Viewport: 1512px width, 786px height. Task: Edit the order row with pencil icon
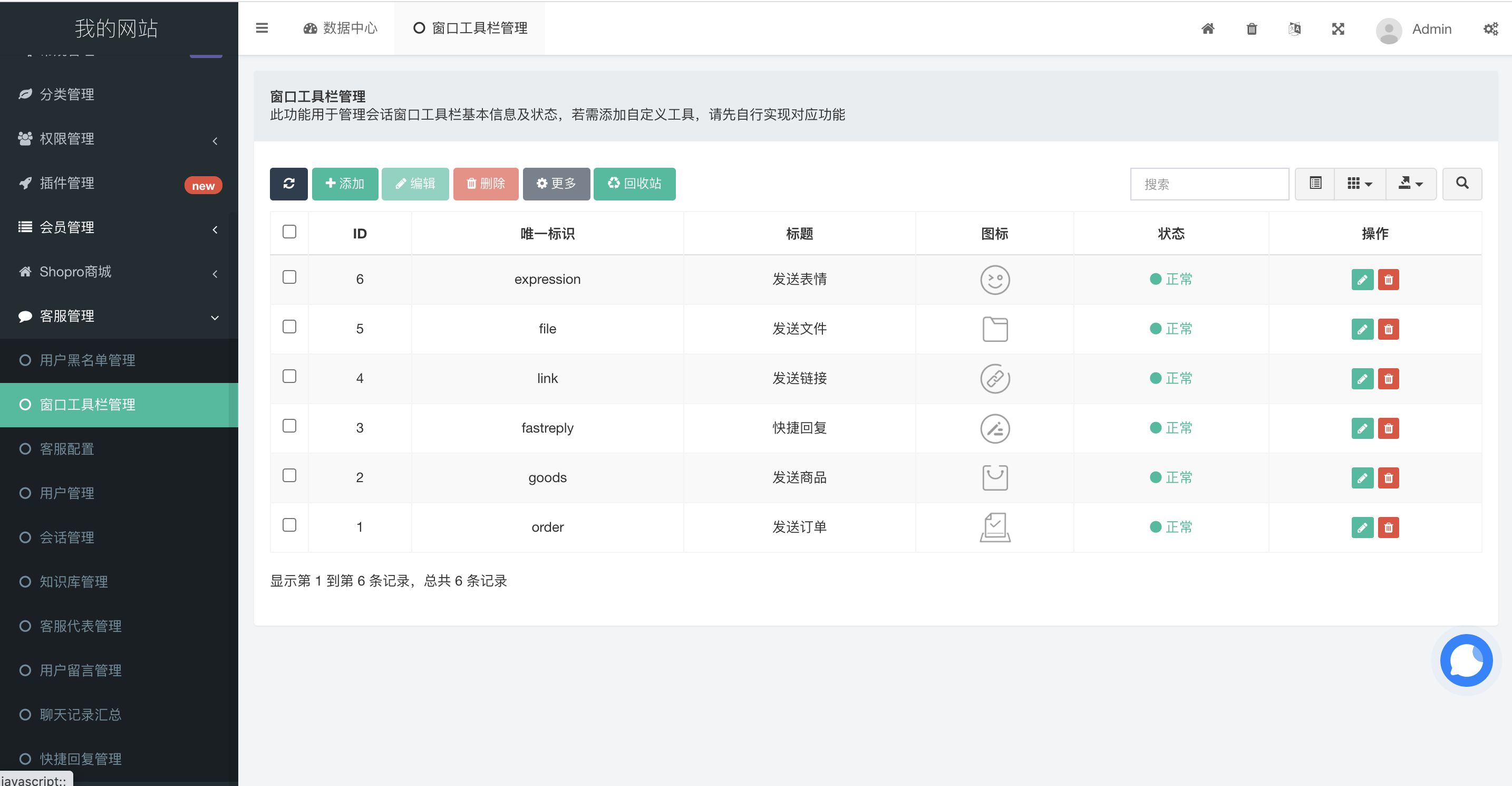click(1362, 528)
